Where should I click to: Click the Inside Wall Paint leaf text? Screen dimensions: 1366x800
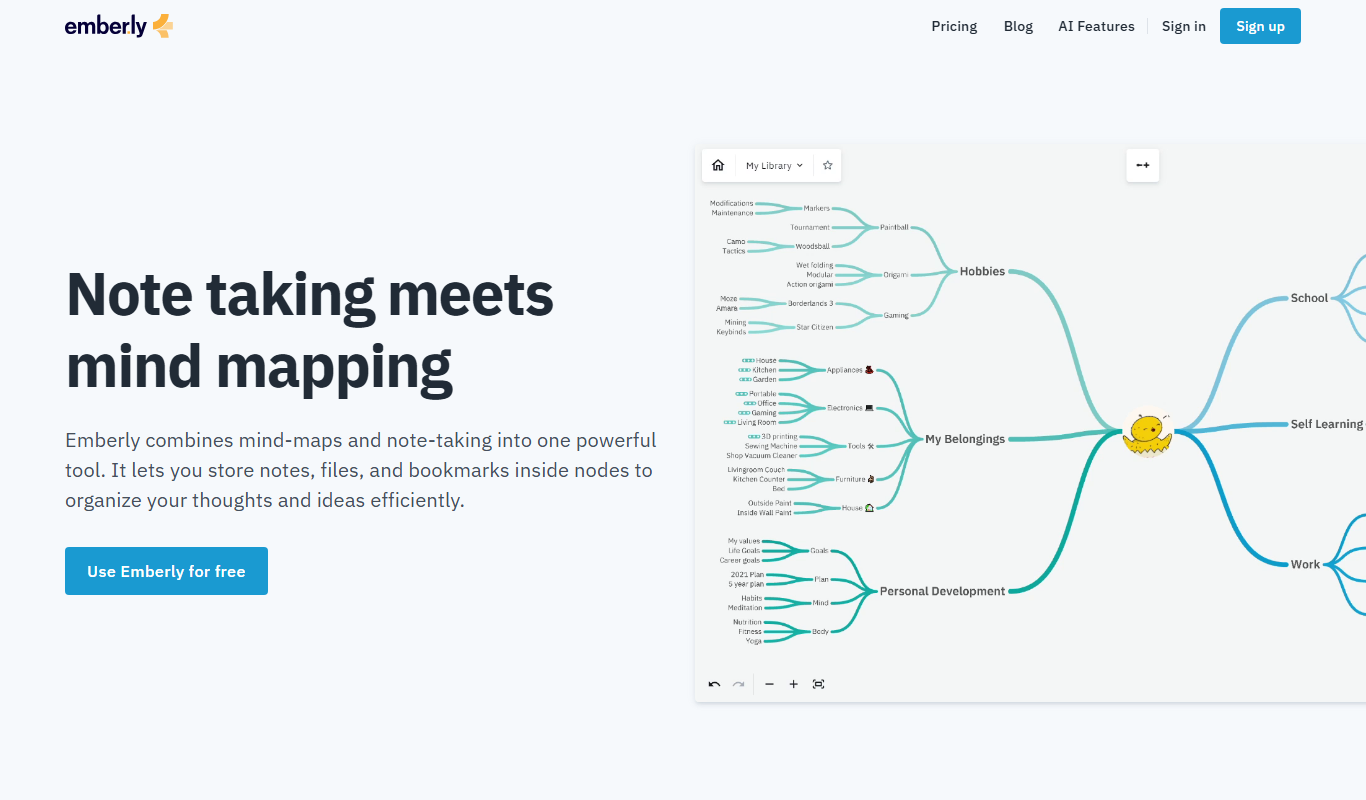[764, 513]
